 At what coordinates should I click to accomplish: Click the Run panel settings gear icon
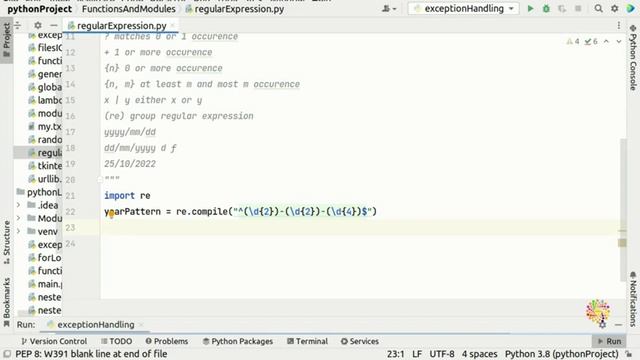603,325
